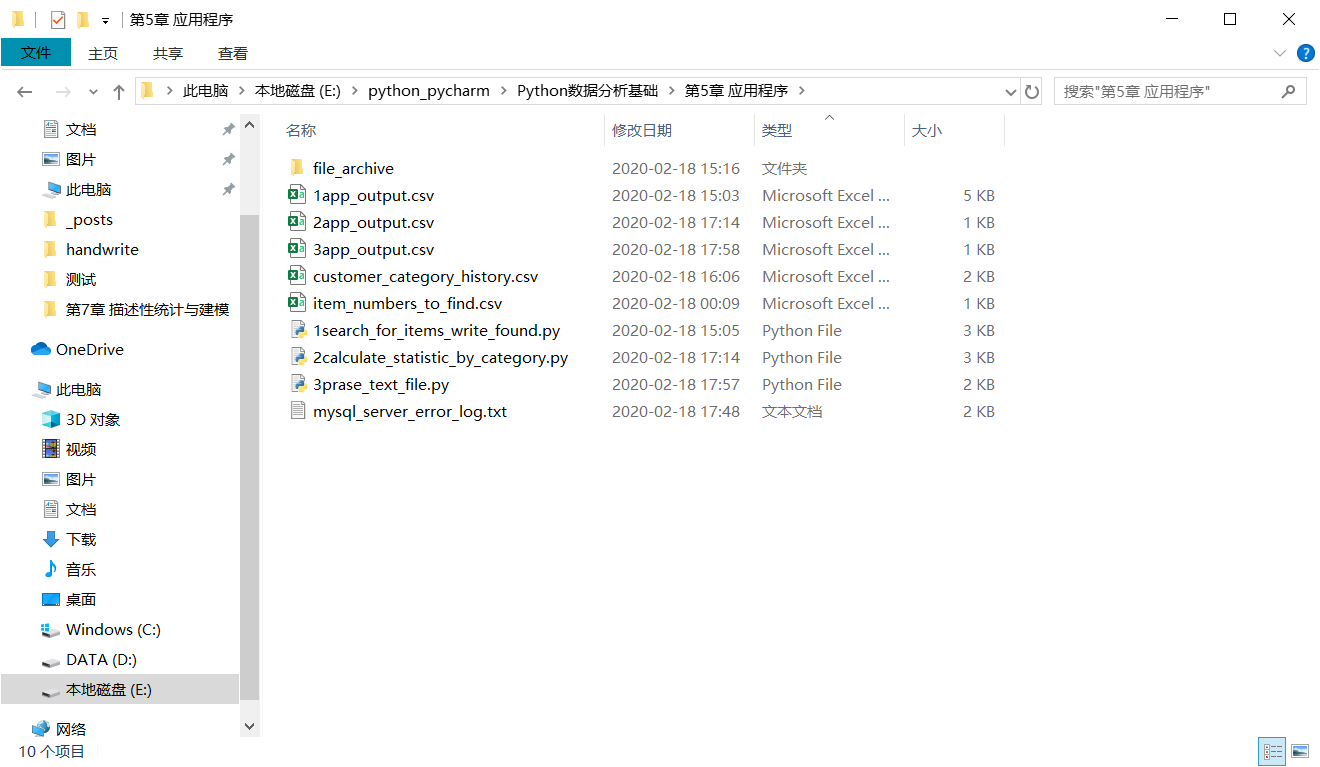The width and height of the screenshot is (1320, 767).
Task: Click the 桌面 desktop icon in sidebar
Action: [51, 599]
